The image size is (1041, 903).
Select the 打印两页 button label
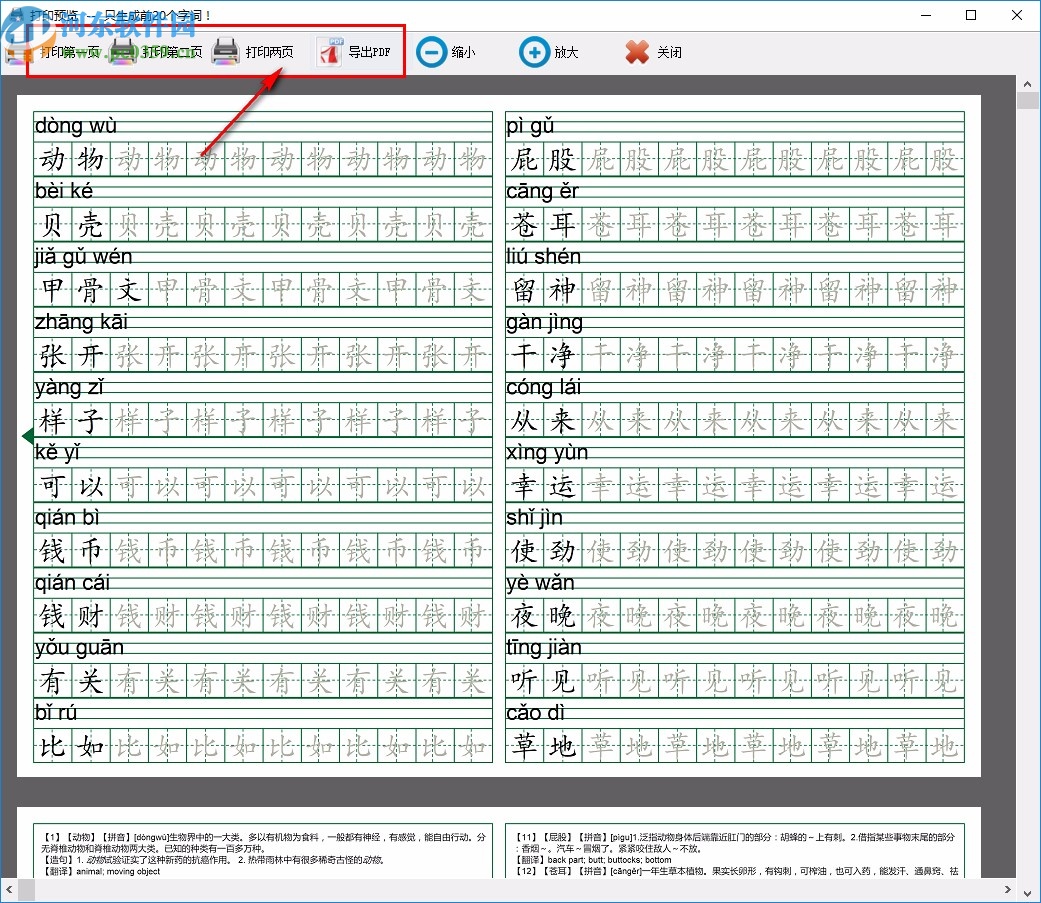click(x=270, y=52)
